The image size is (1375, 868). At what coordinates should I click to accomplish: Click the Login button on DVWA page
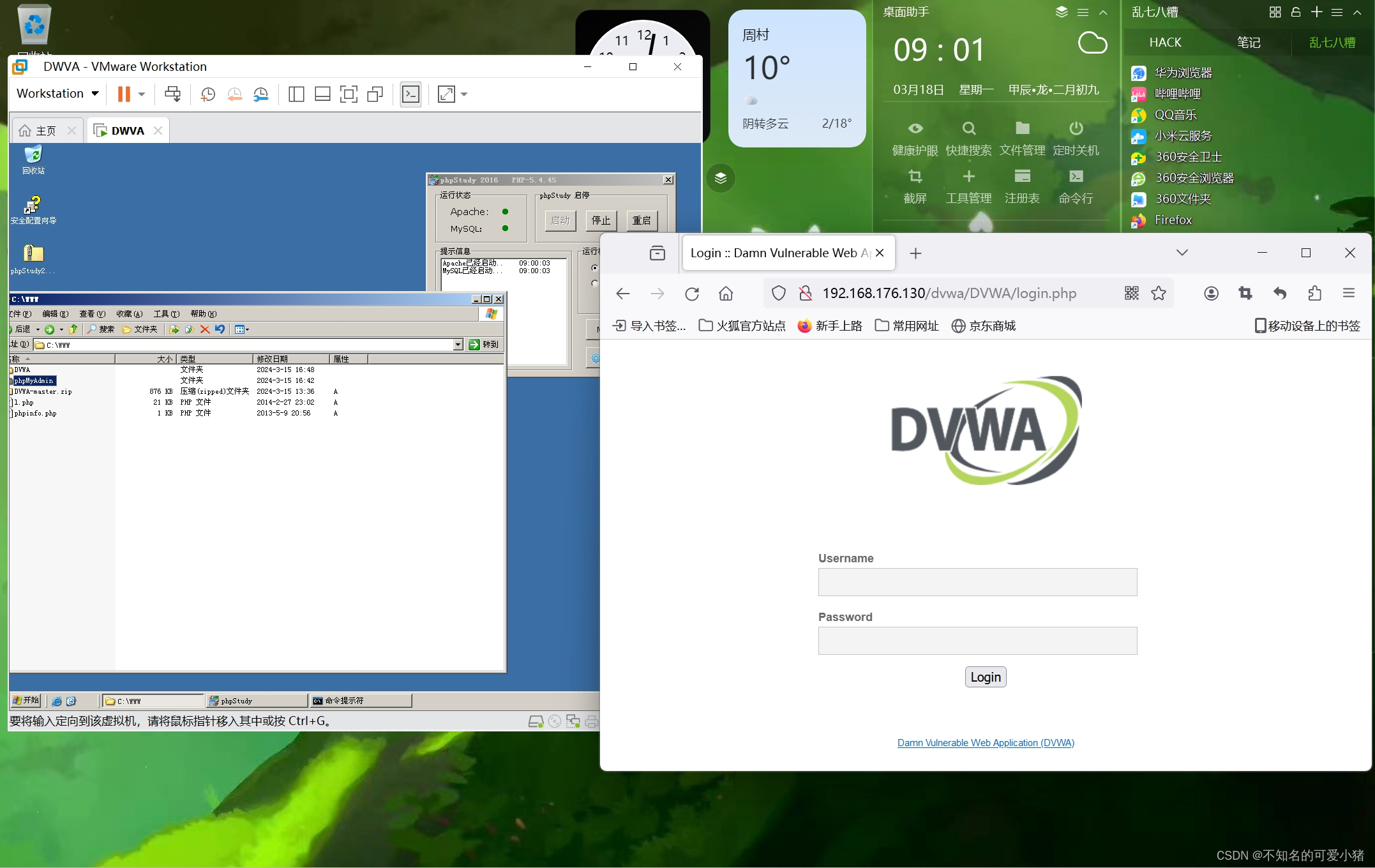point(986,677)
